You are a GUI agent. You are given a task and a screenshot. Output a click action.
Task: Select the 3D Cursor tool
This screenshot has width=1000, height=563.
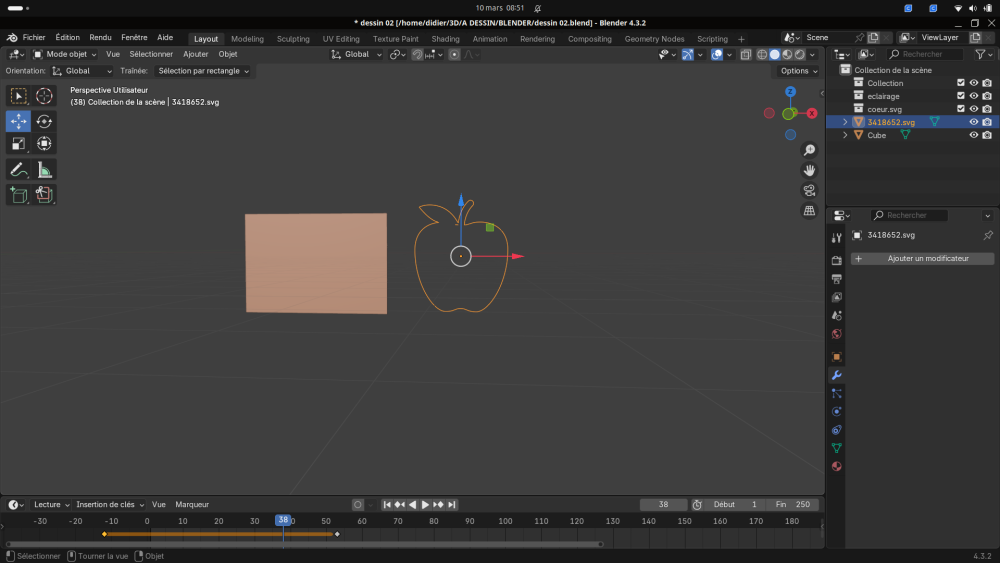44,96
